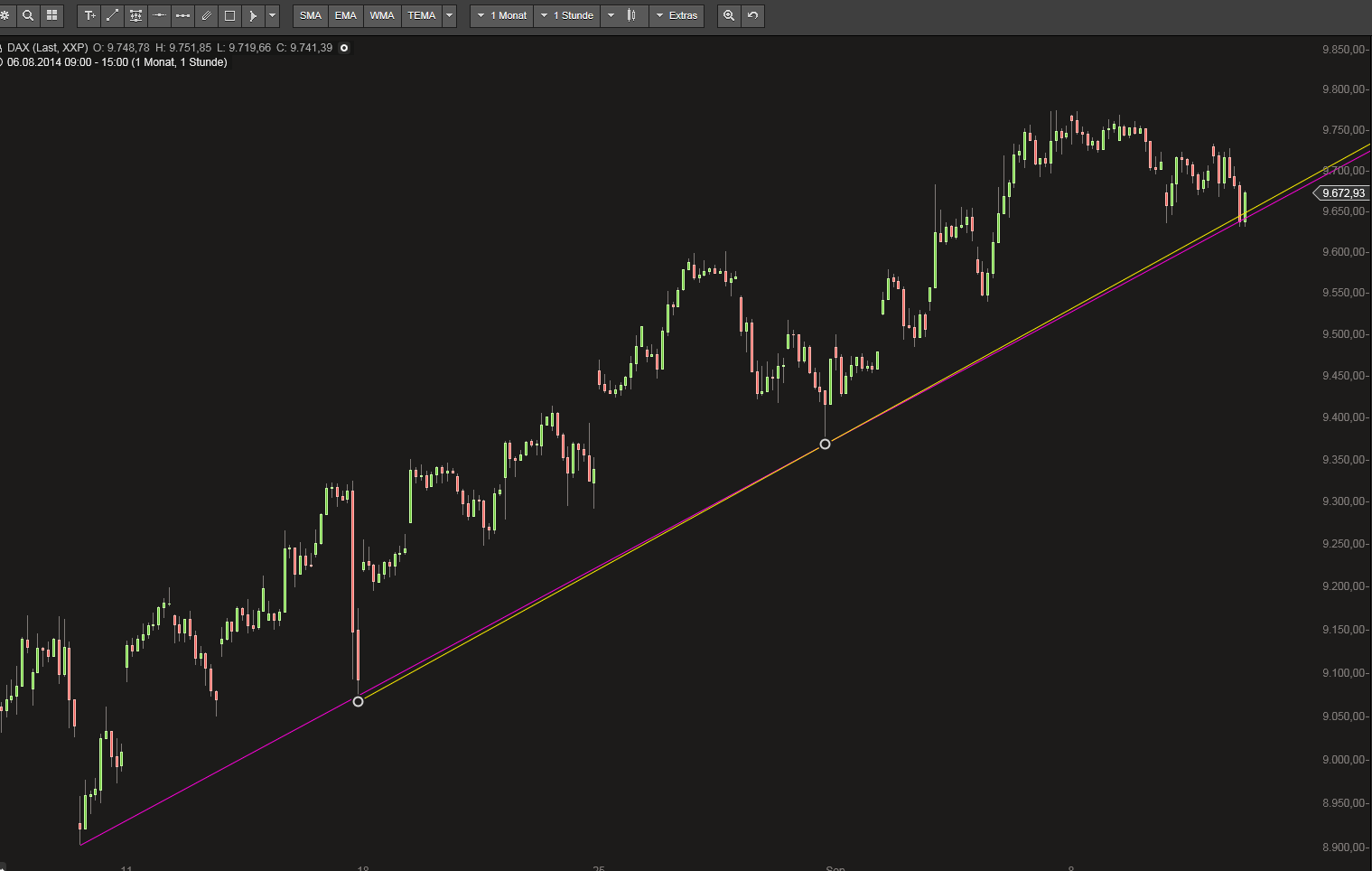Open the text annotation tool (T+)
Screen dimensions: 1372x871
click(89, 15)
